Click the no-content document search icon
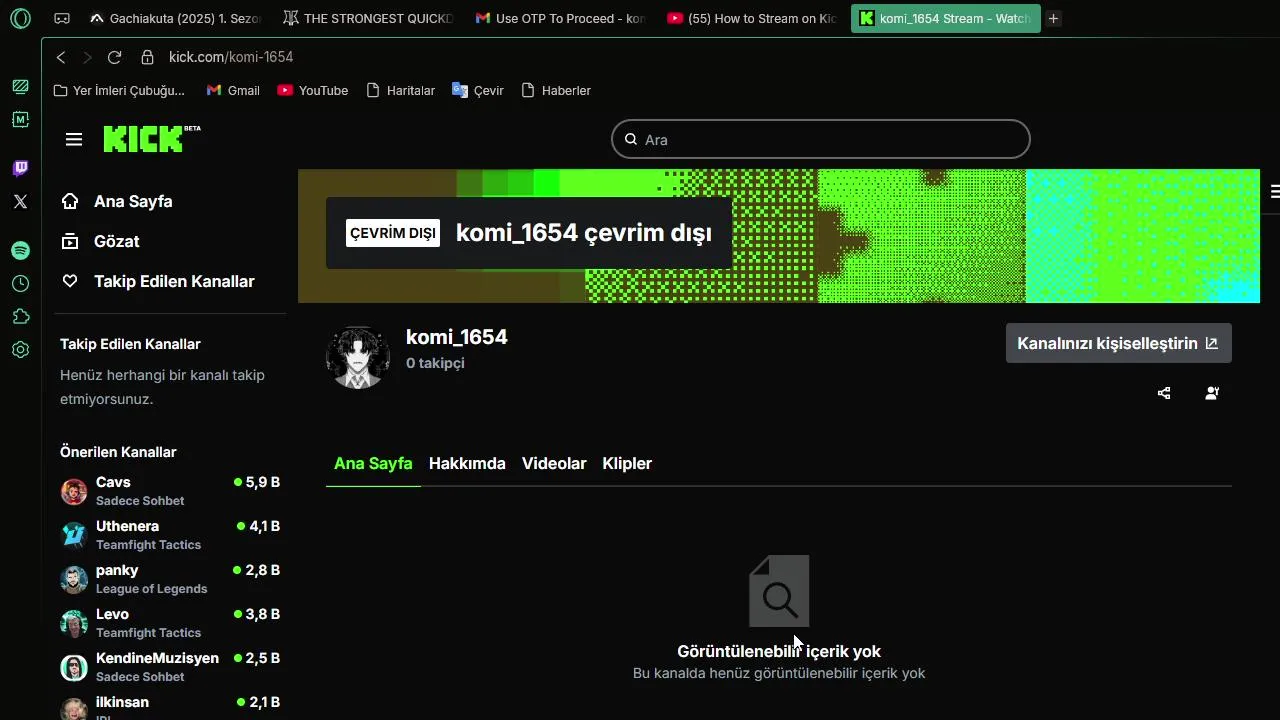 tap(779, 591)
